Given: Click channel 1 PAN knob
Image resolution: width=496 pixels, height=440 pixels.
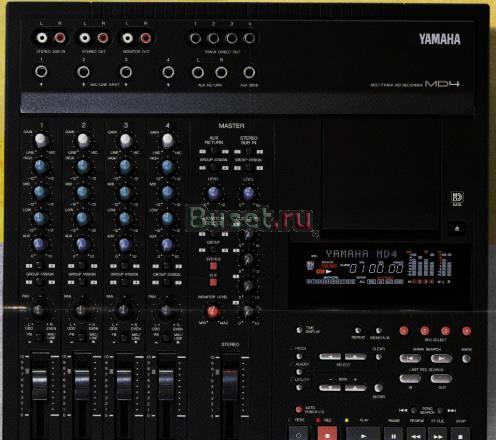Looking at the screenshot, I should tap(39, 310).
